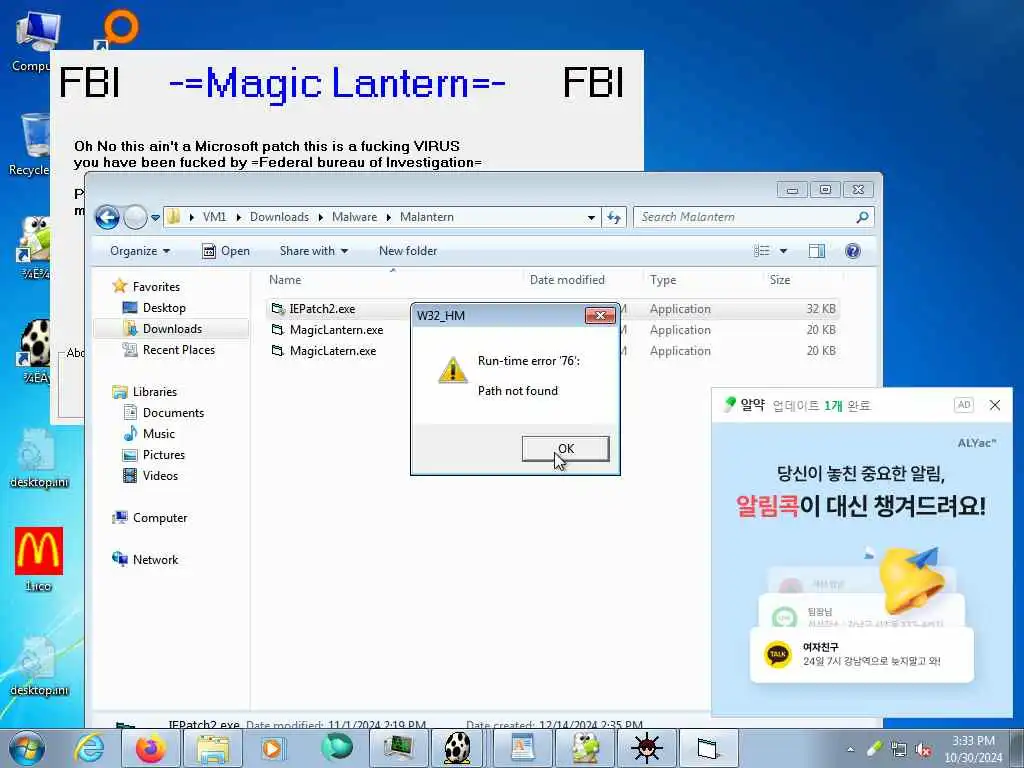Click the Open toolbar button
This screenshot has height=768, width=1024.
[x=226, y=251]
